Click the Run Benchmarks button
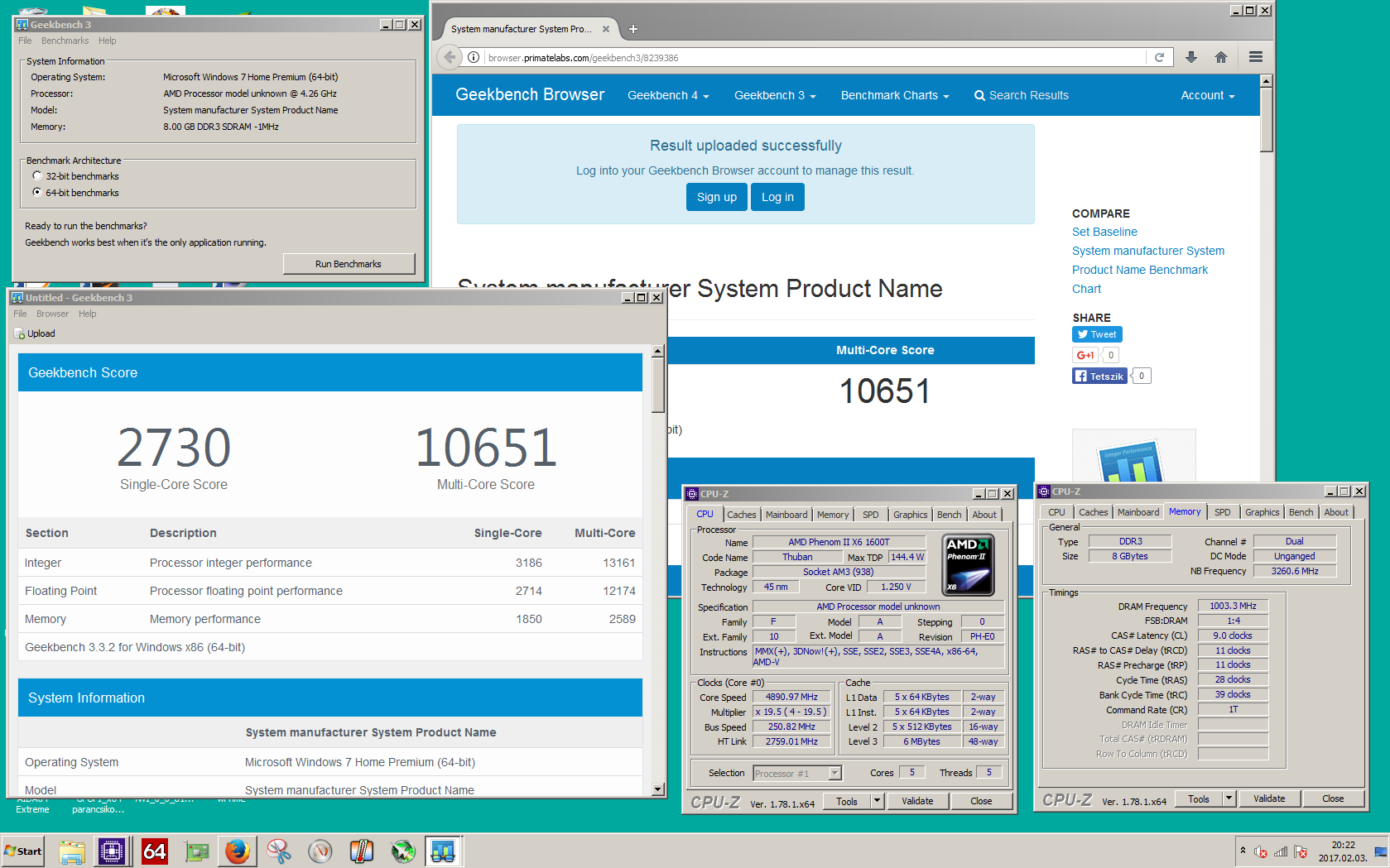This screenshot has height=868, width=1390. tap(349, 264)
